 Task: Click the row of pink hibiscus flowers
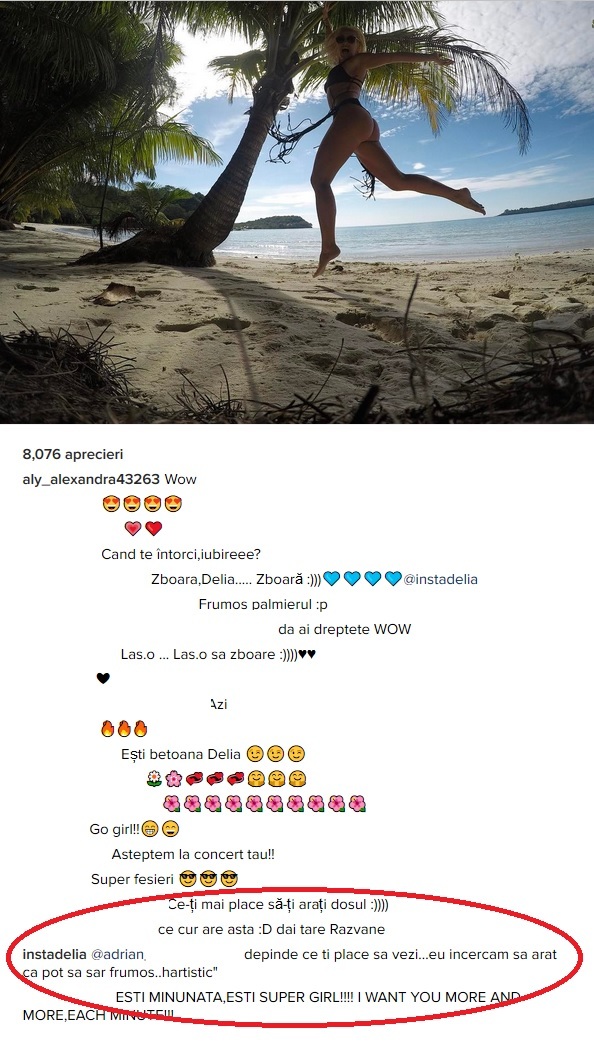click(264, 804)
